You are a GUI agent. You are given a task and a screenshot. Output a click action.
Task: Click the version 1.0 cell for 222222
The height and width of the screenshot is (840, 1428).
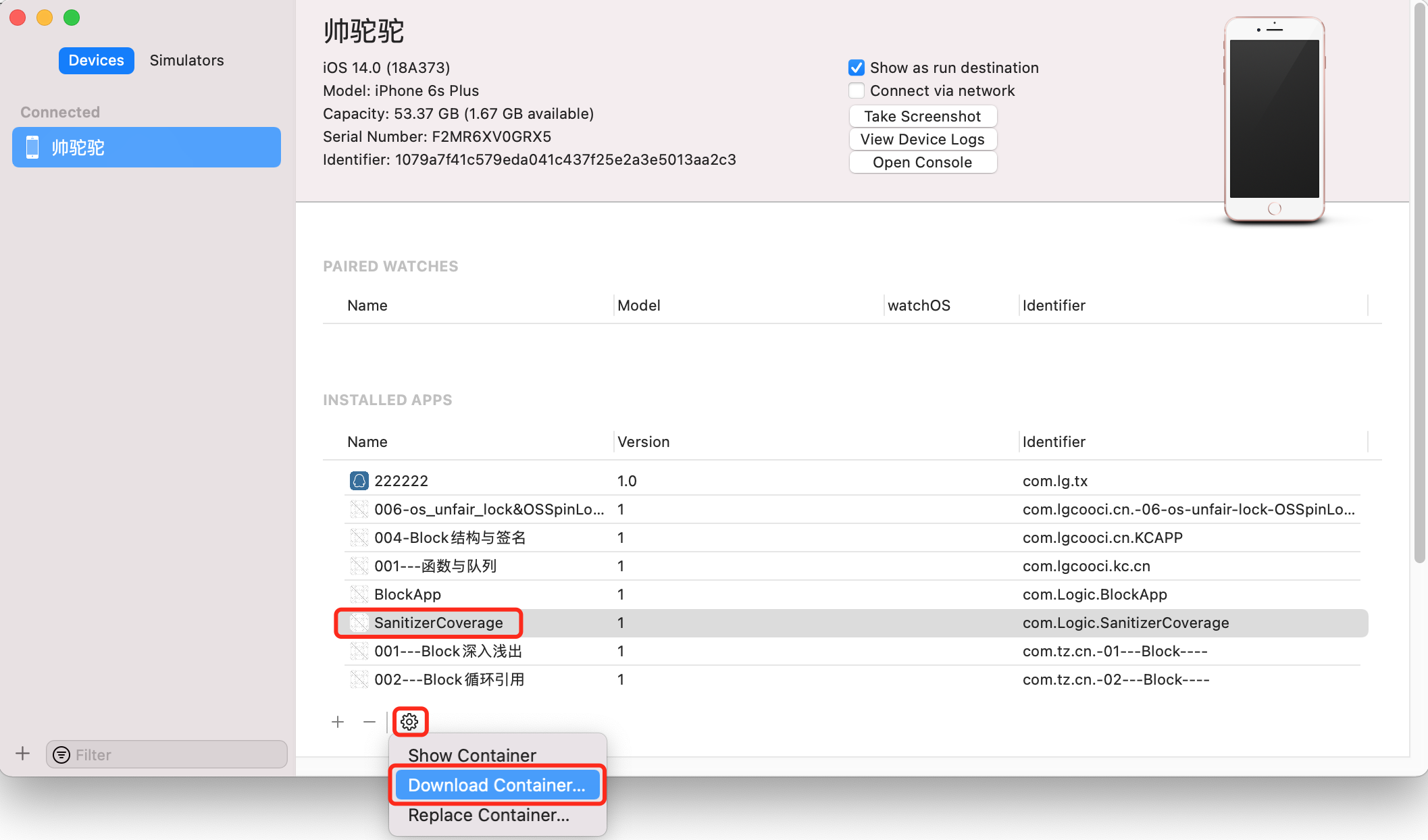coord(627,481)
